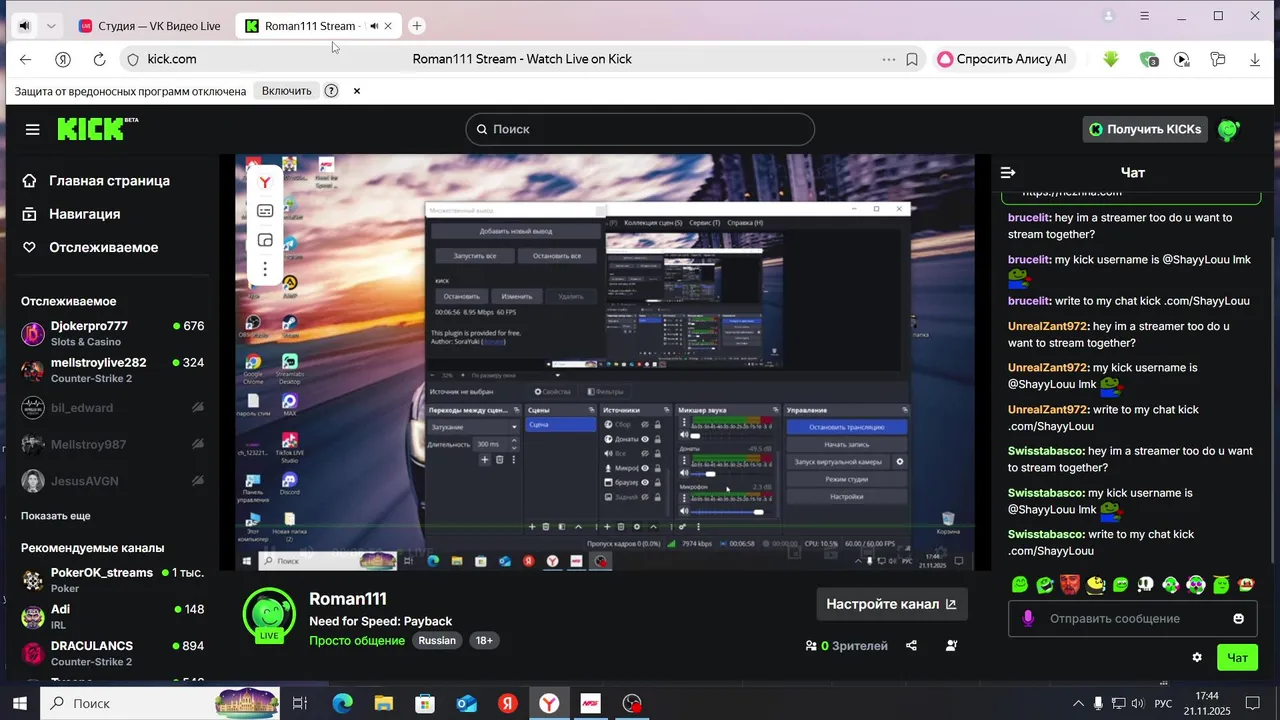Show hidden system tray icons
Screen dimensions: 1280x720
1078,704
